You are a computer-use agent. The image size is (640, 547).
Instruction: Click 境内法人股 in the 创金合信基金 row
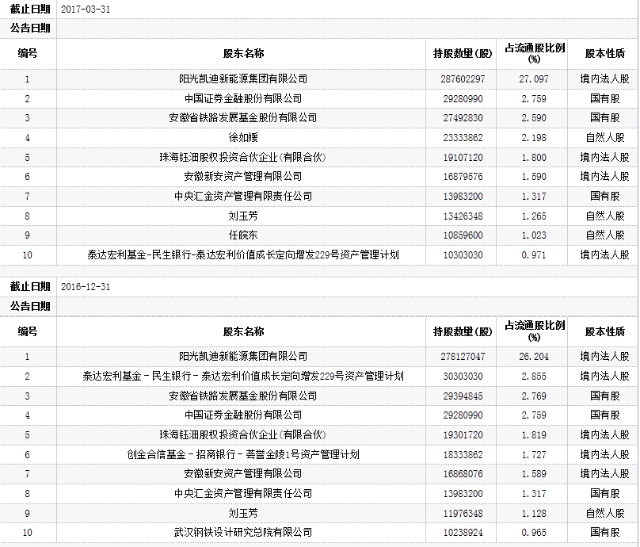[605, 454]
